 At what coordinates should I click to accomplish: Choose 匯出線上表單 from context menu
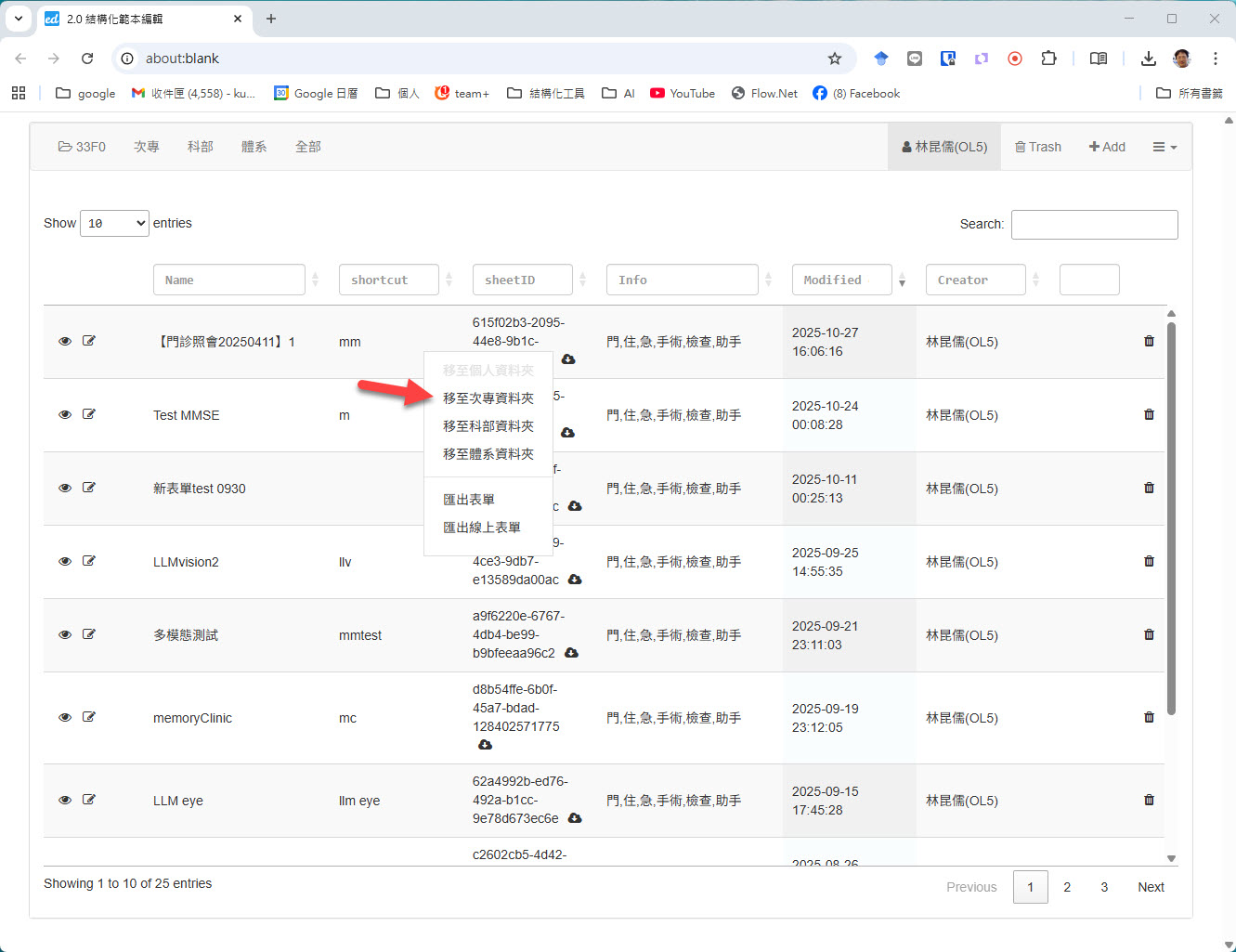481,528
